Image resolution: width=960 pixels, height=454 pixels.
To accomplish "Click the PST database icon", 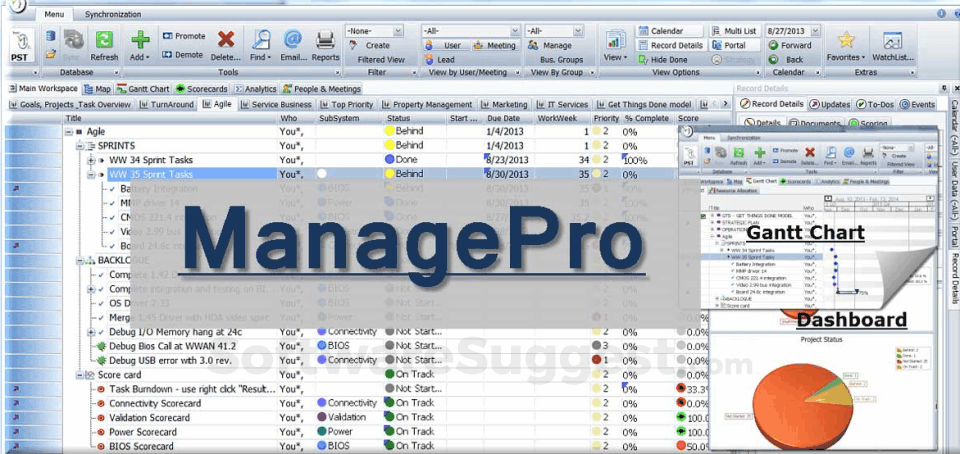I will click(22, 46).
